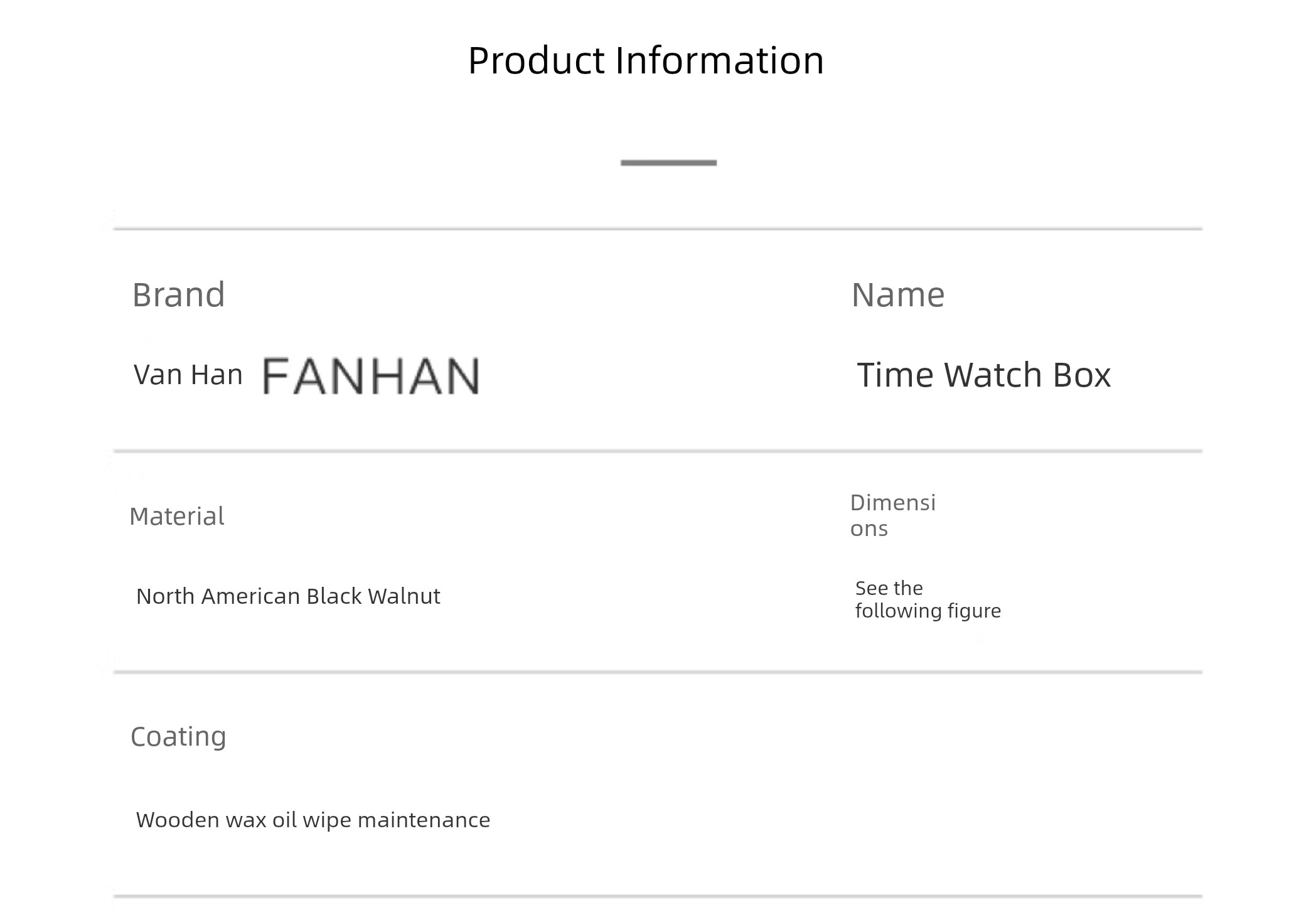Click the horizontal line above Brand row
Screen dimensions: 1316x917
point(658,229)
